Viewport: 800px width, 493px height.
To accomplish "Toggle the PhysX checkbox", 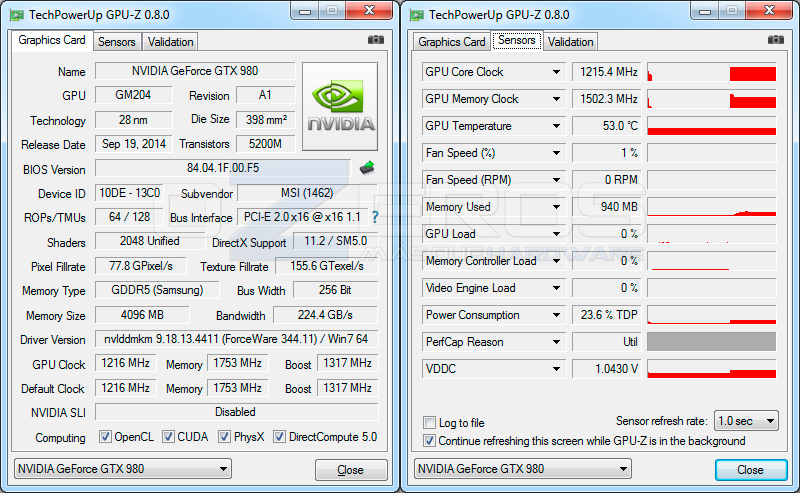I will tap(224, 437).
